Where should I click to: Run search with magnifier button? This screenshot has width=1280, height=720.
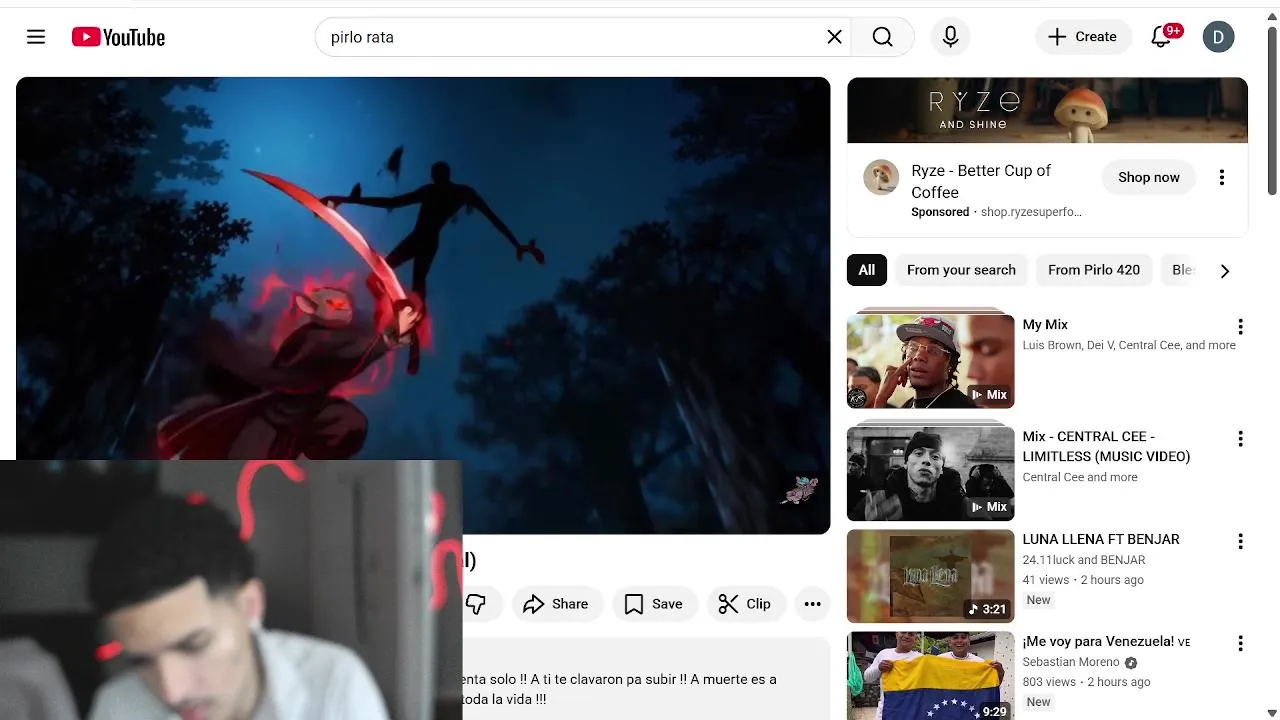point(882,37)
